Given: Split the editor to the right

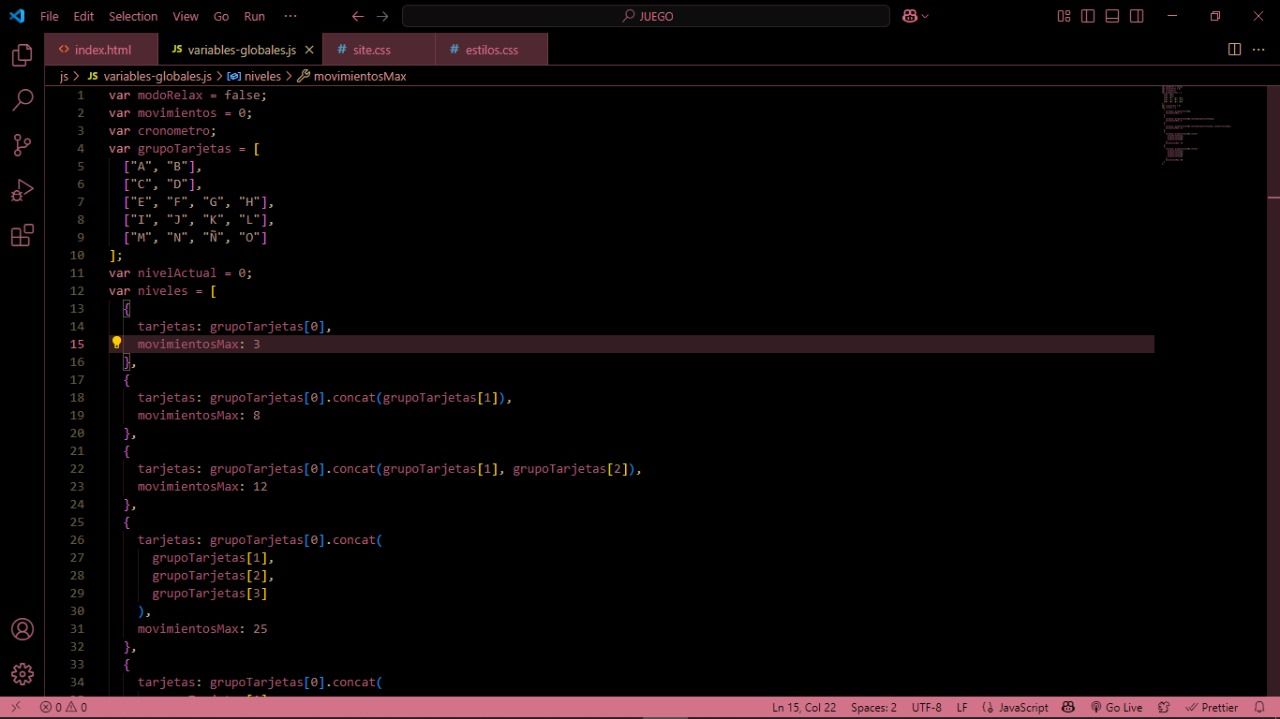Looking at the screenshot, I should pyautogui.click(x=1235, y=49).
